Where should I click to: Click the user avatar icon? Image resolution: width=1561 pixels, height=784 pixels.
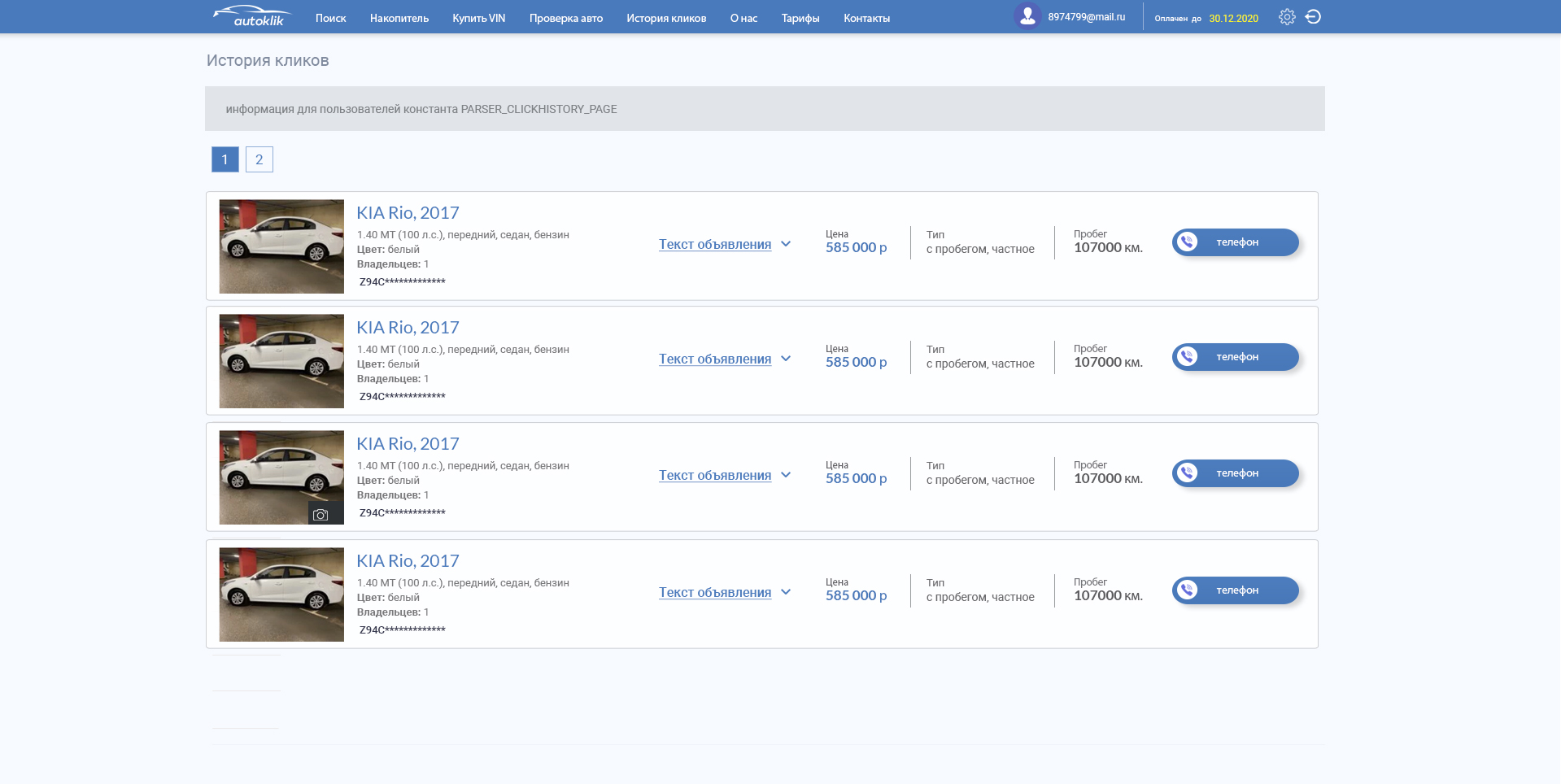(1027, 16)
